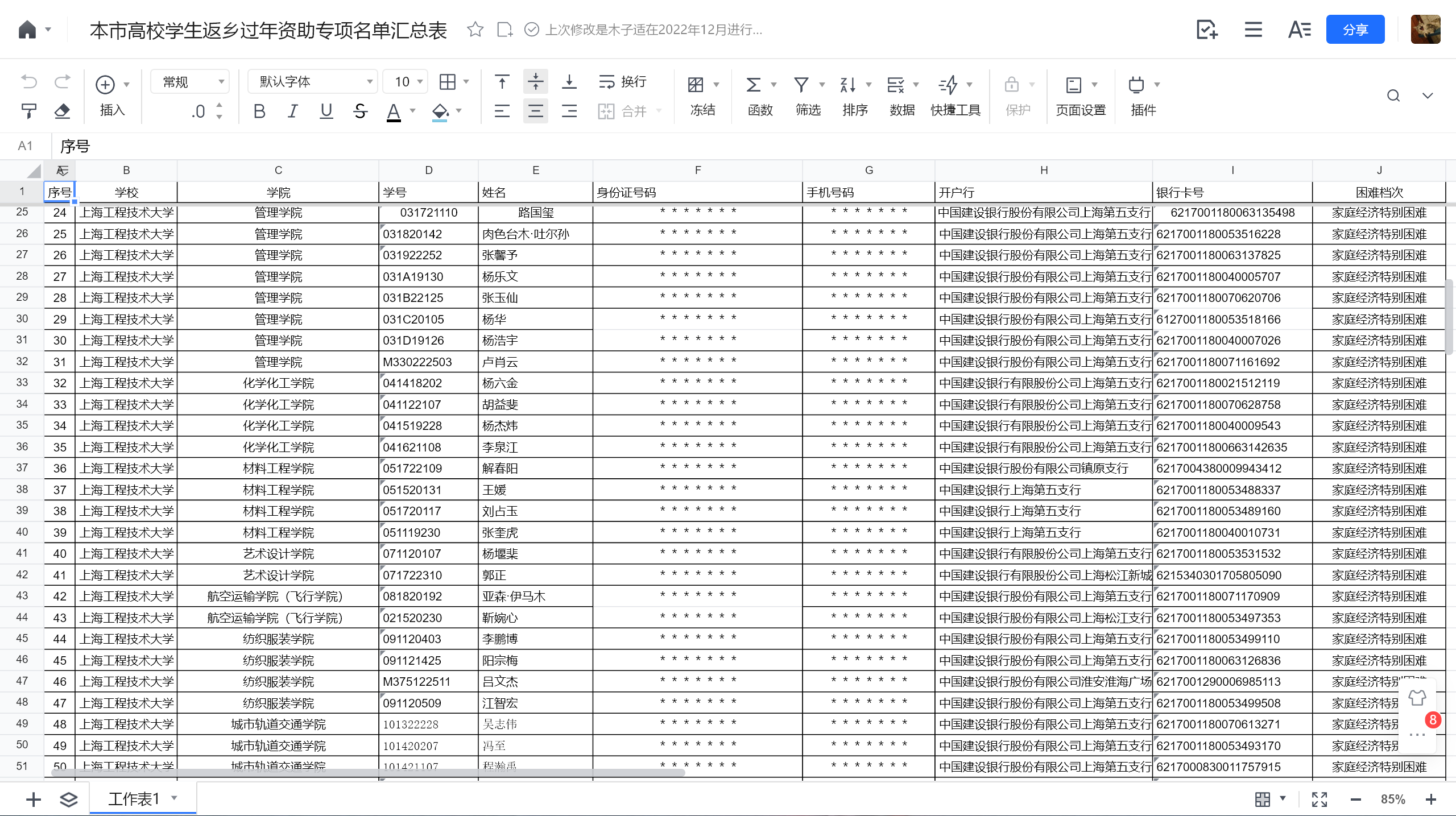
Task: Open the 快捷工具 lightning icon
Action: click(948, 85)
